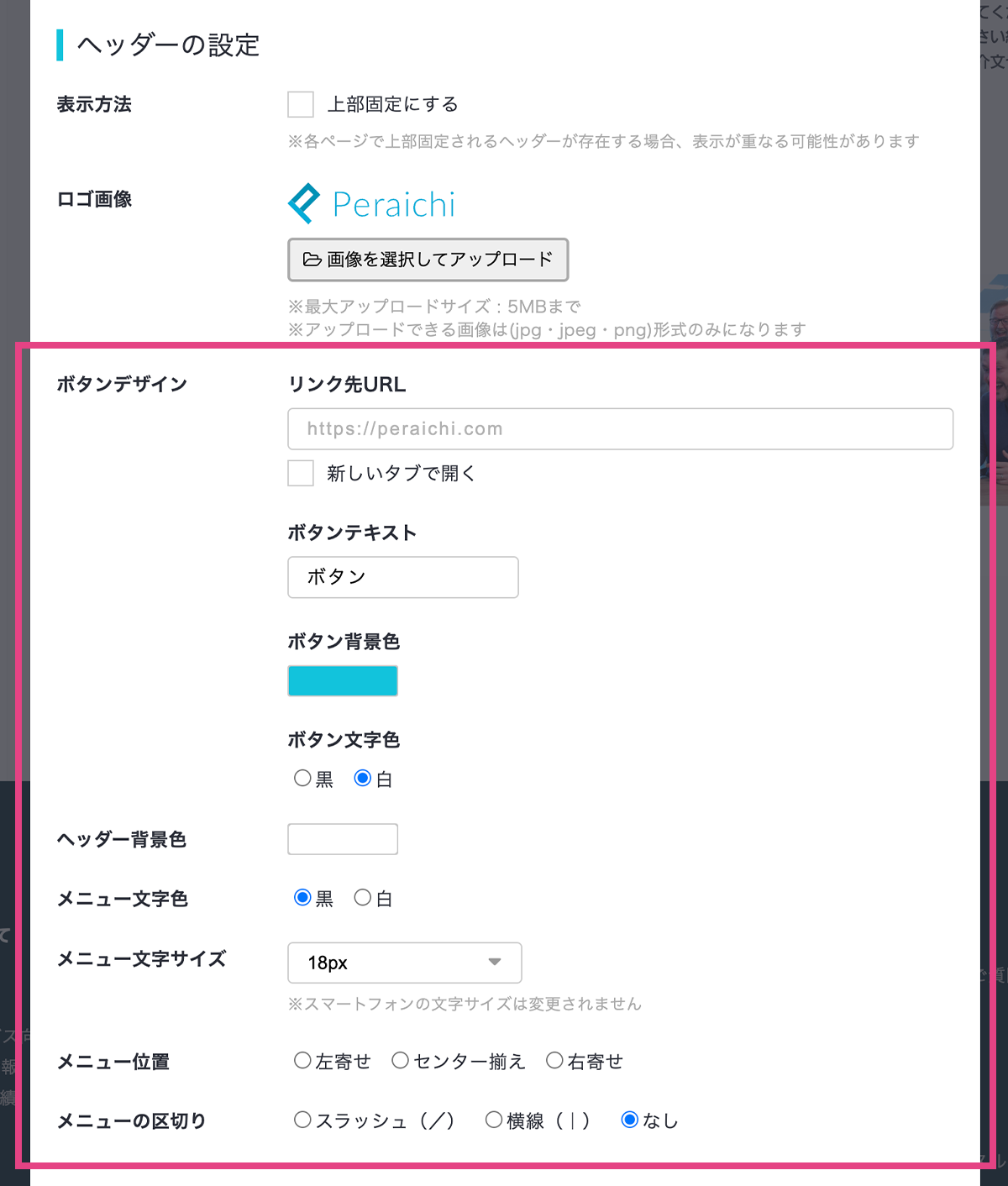The height and width of the screenshot is (1186, 1008).
Task: Click the Peraichi logo image
Action: click(371, 204)
